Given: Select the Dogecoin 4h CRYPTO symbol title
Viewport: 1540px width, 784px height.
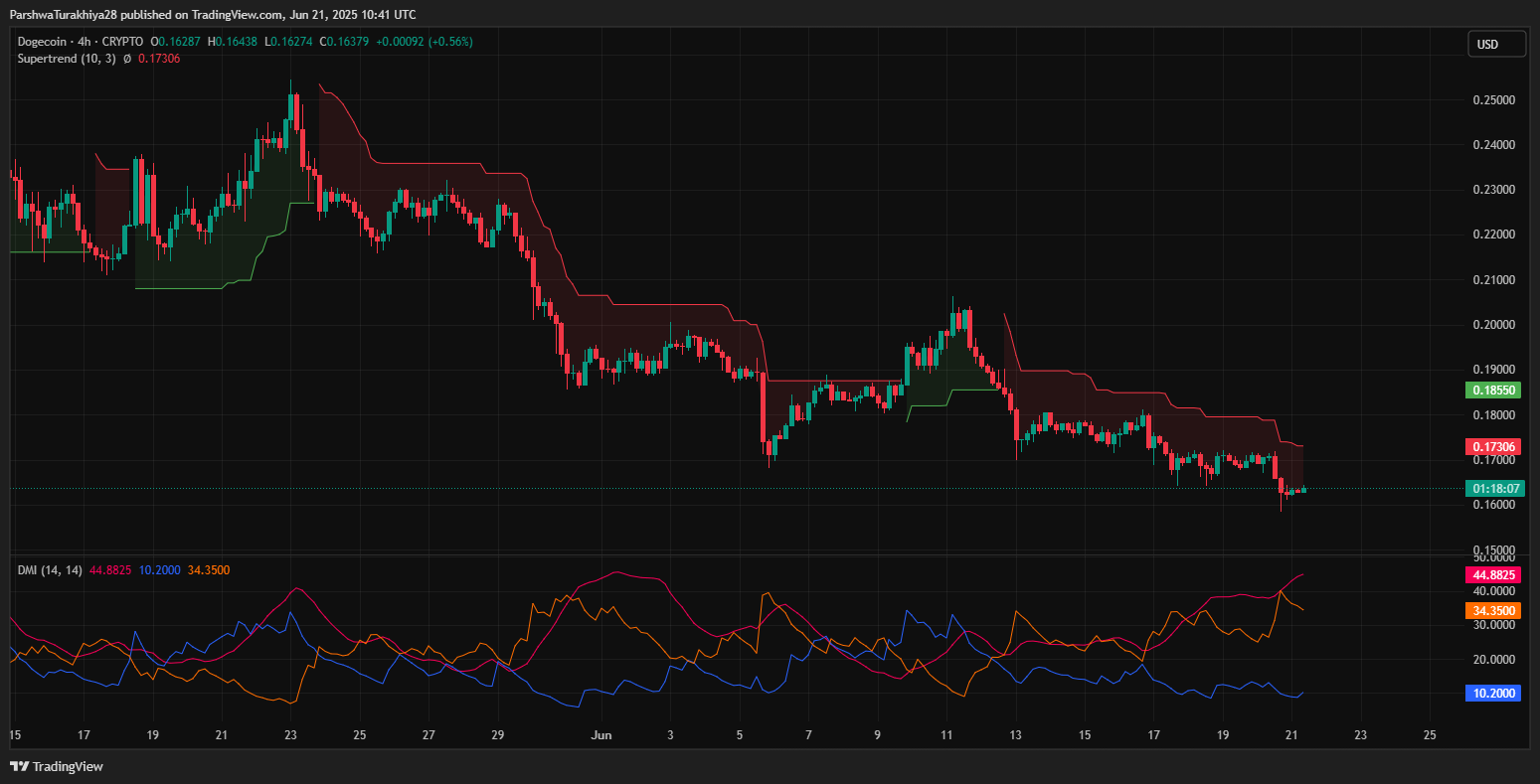Looking at the screenshot, I should point(81,42).
